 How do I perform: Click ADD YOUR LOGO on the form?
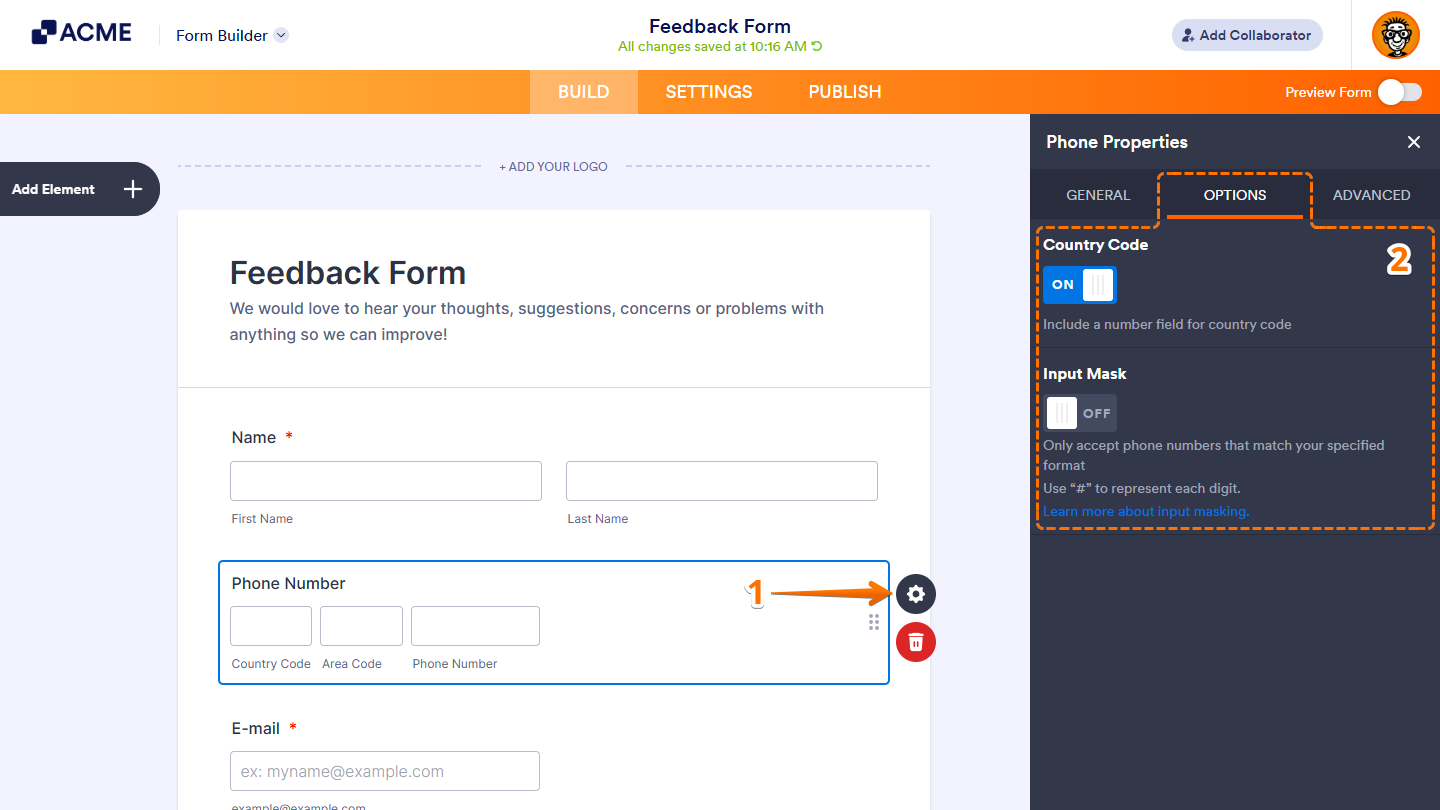click(553, 166)
